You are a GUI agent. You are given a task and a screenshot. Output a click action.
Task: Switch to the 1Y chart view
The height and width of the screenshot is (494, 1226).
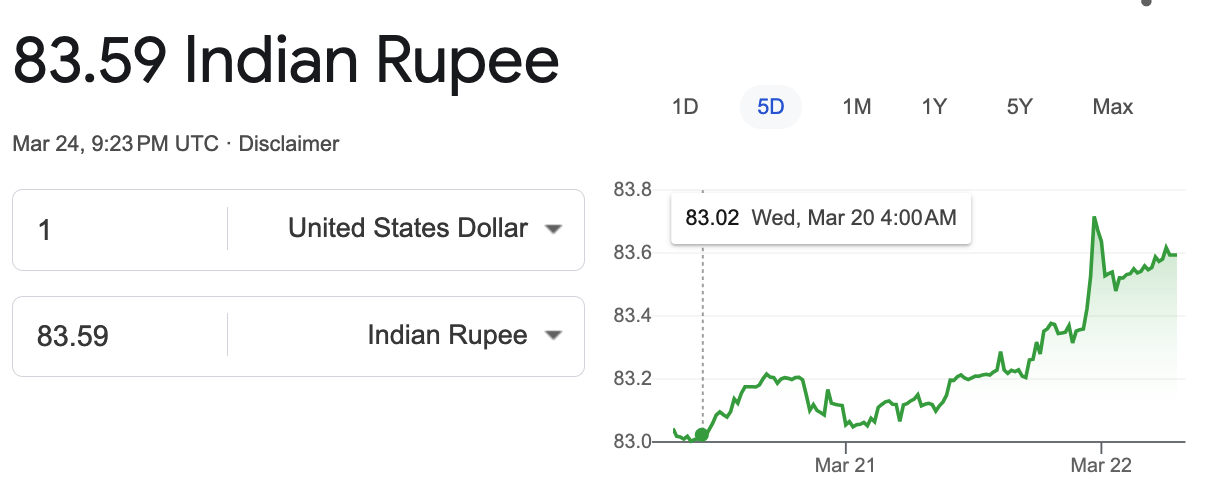934,107
